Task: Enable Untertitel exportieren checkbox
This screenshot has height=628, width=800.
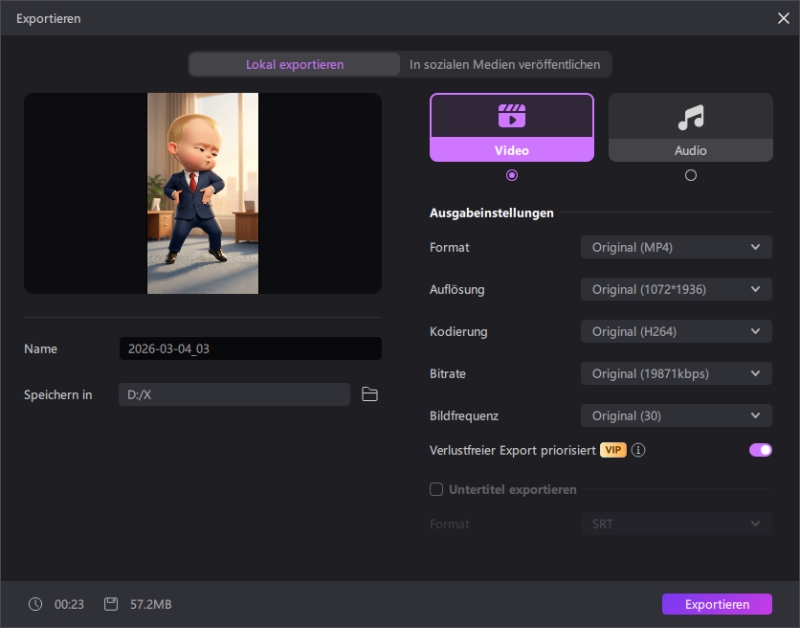Action: tap(436, 490)
